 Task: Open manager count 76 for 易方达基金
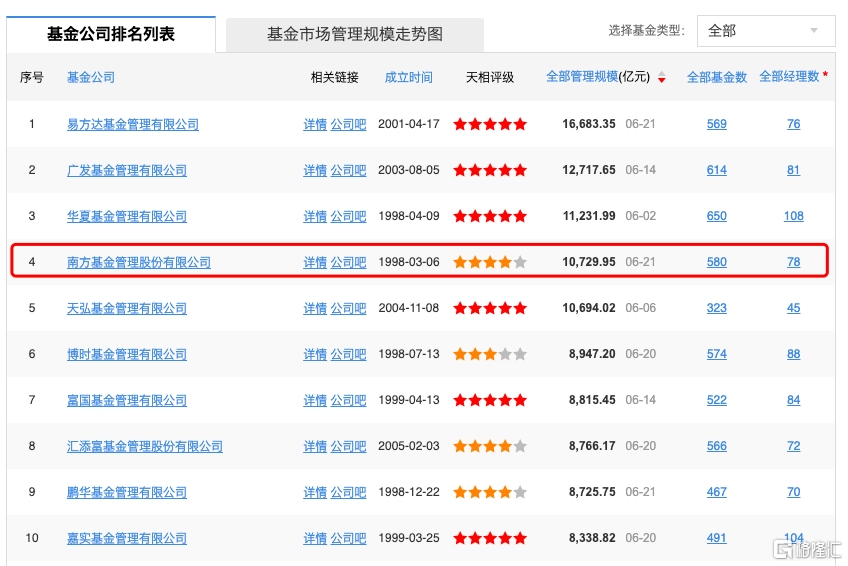coord(793,124)
